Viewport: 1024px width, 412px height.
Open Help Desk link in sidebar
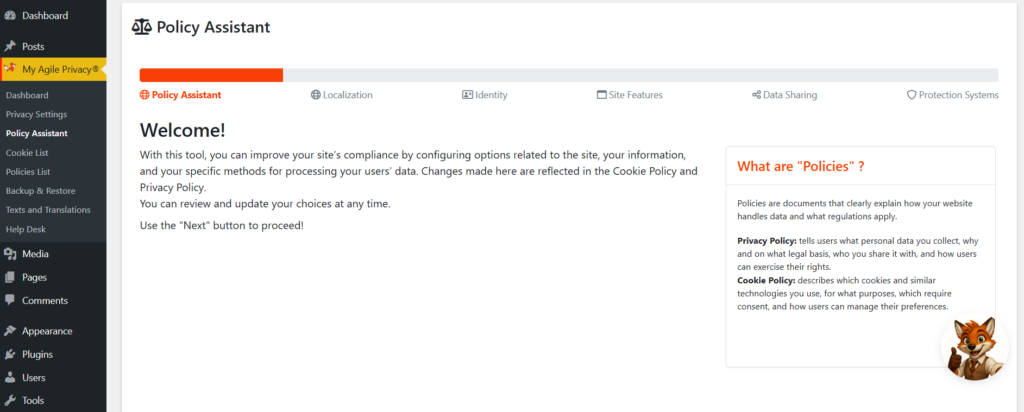pyautogui.click(x=26, y=229)
